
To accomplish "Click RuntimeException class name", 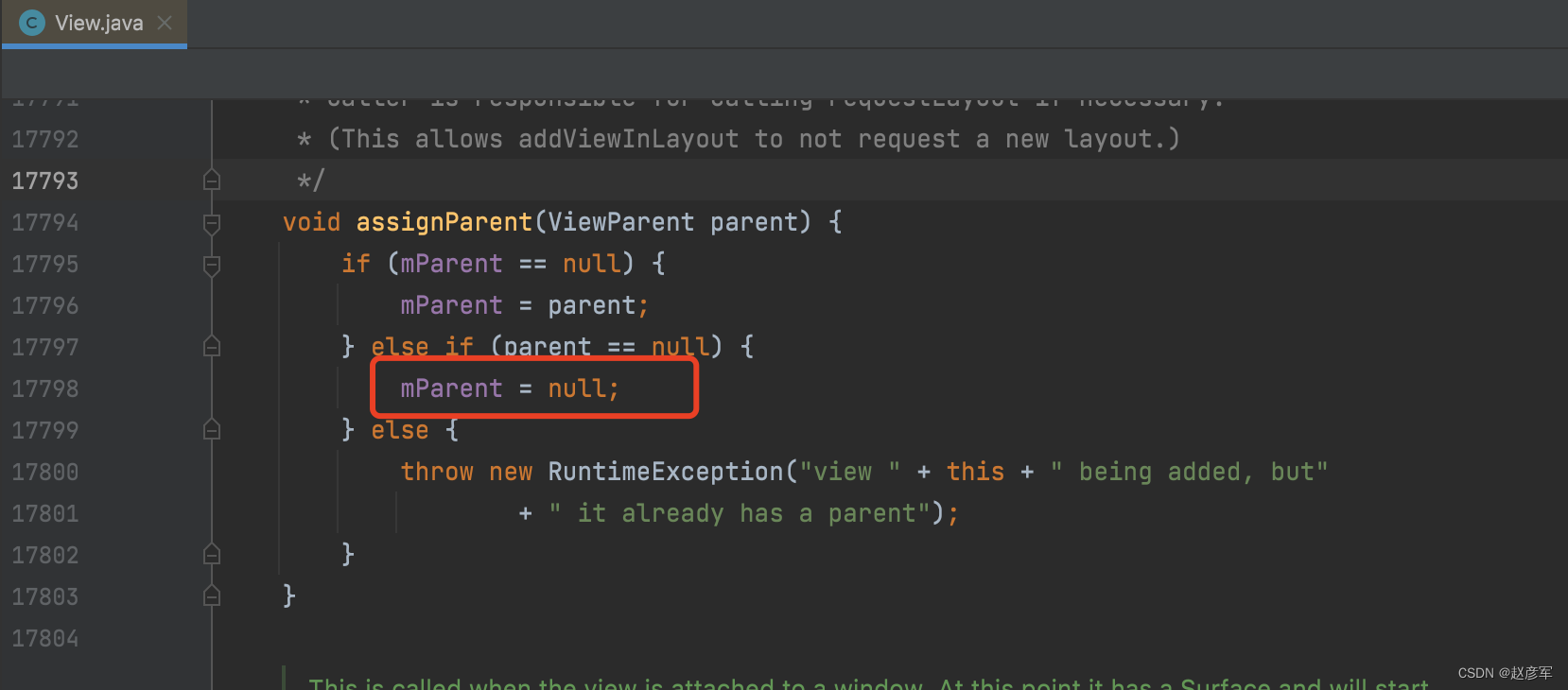I will [x=666, y=472].
